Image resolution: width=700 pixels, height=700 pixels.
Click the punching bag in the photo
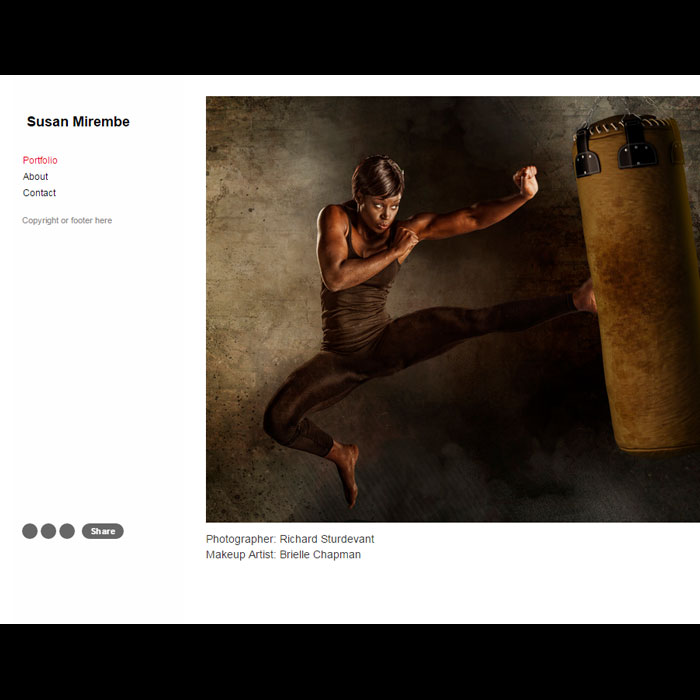coord(638,283)
